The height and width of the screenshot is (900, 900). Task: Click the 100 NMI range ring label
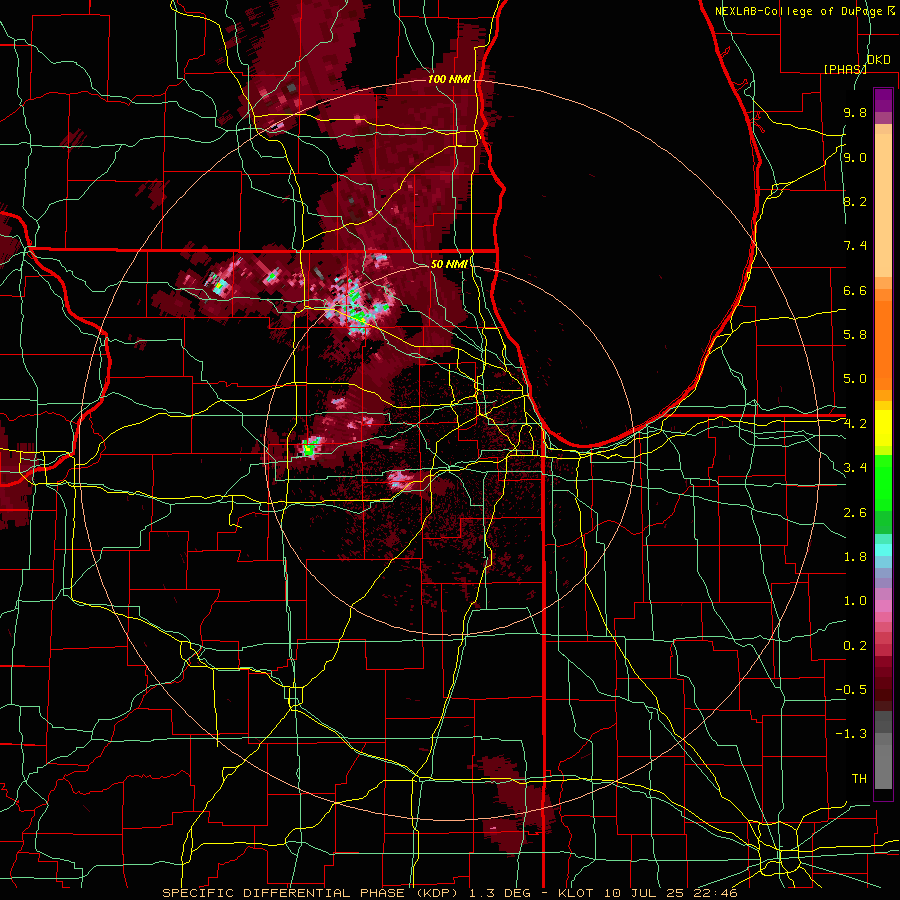(449, 79)
